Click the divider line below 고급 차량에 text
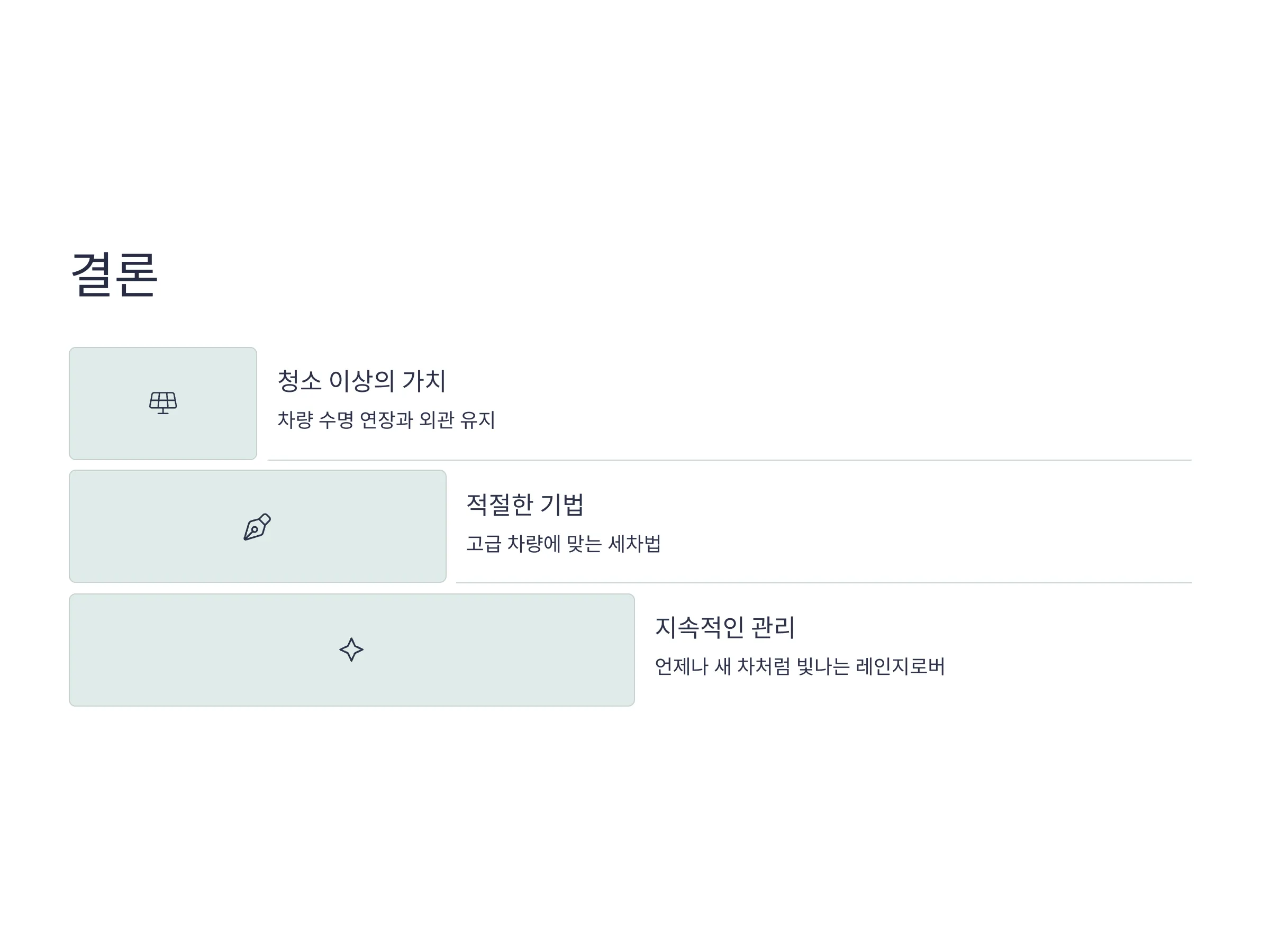This screenshot has height=952, width=1270. (x=824, y=583)
